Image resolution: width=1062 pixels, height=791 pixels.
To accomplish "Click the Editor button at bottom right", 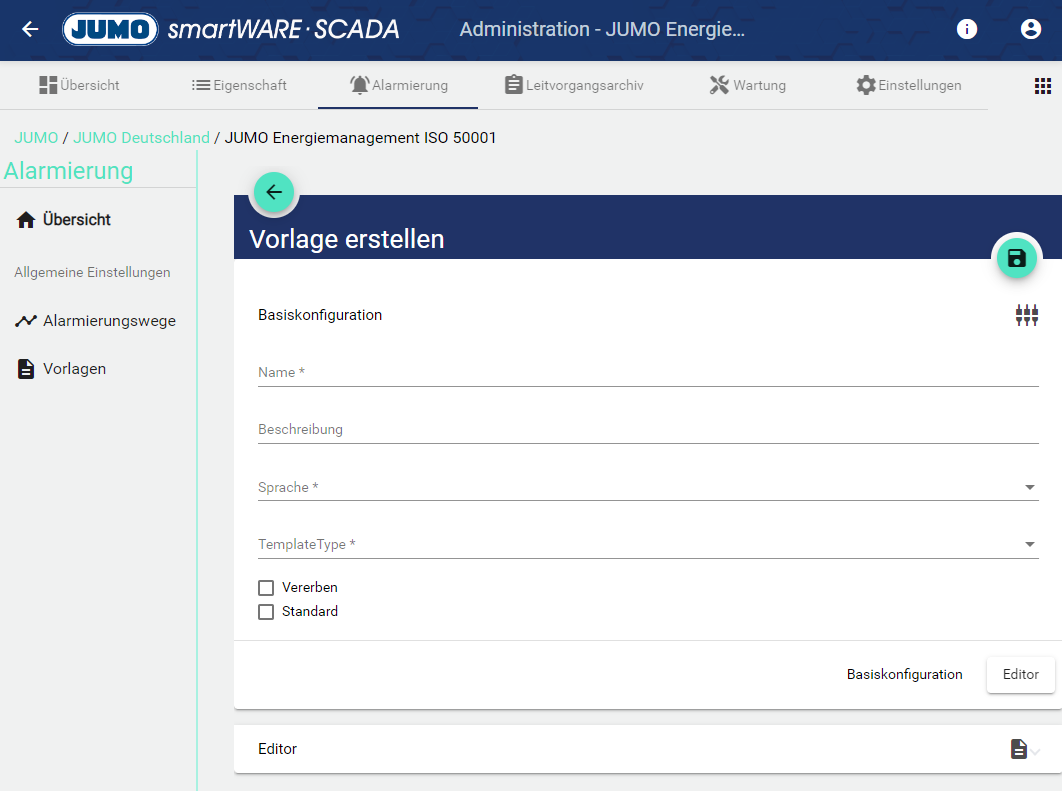I will [1020, 675].
